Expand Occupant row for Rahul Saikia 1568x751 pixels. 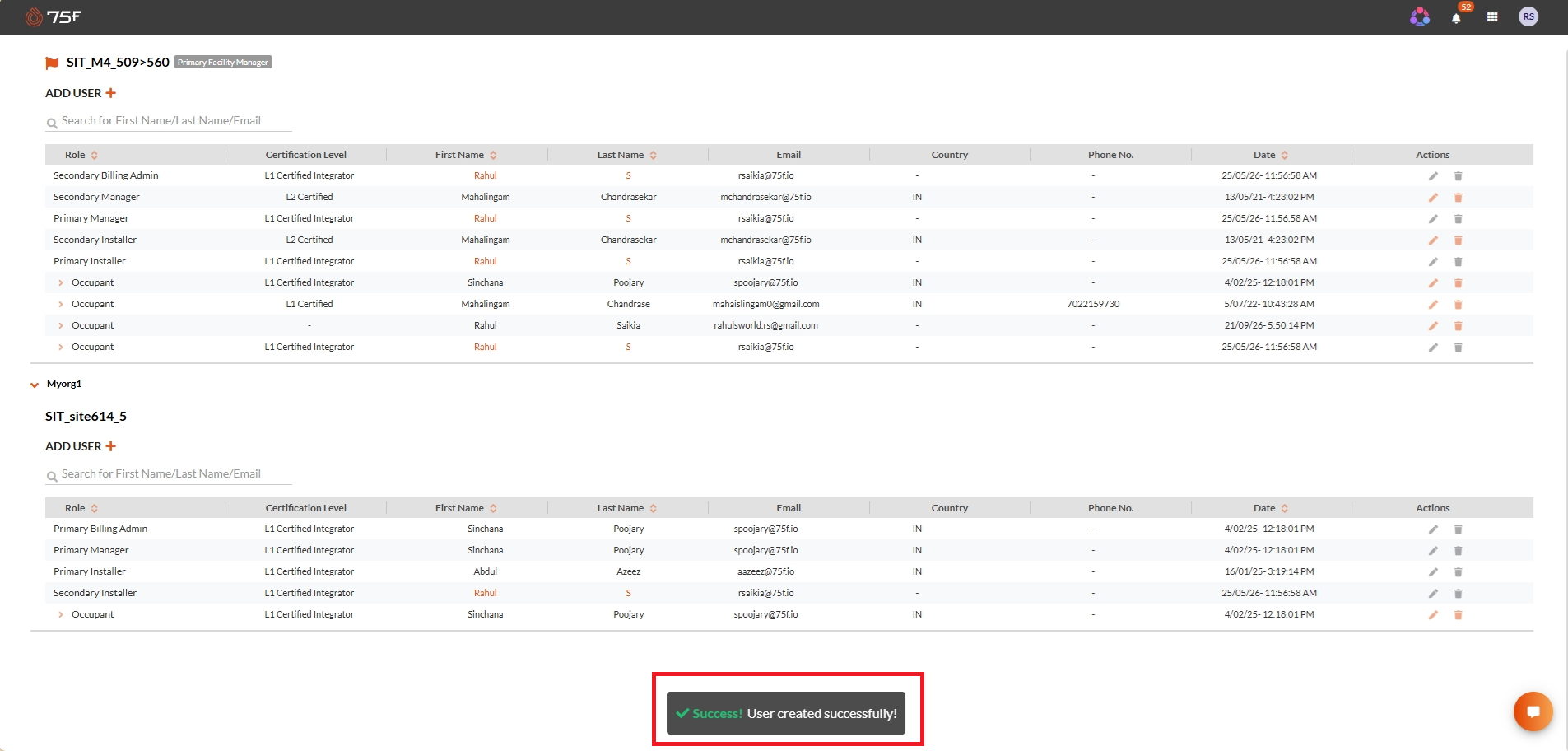tap(61, 325)
